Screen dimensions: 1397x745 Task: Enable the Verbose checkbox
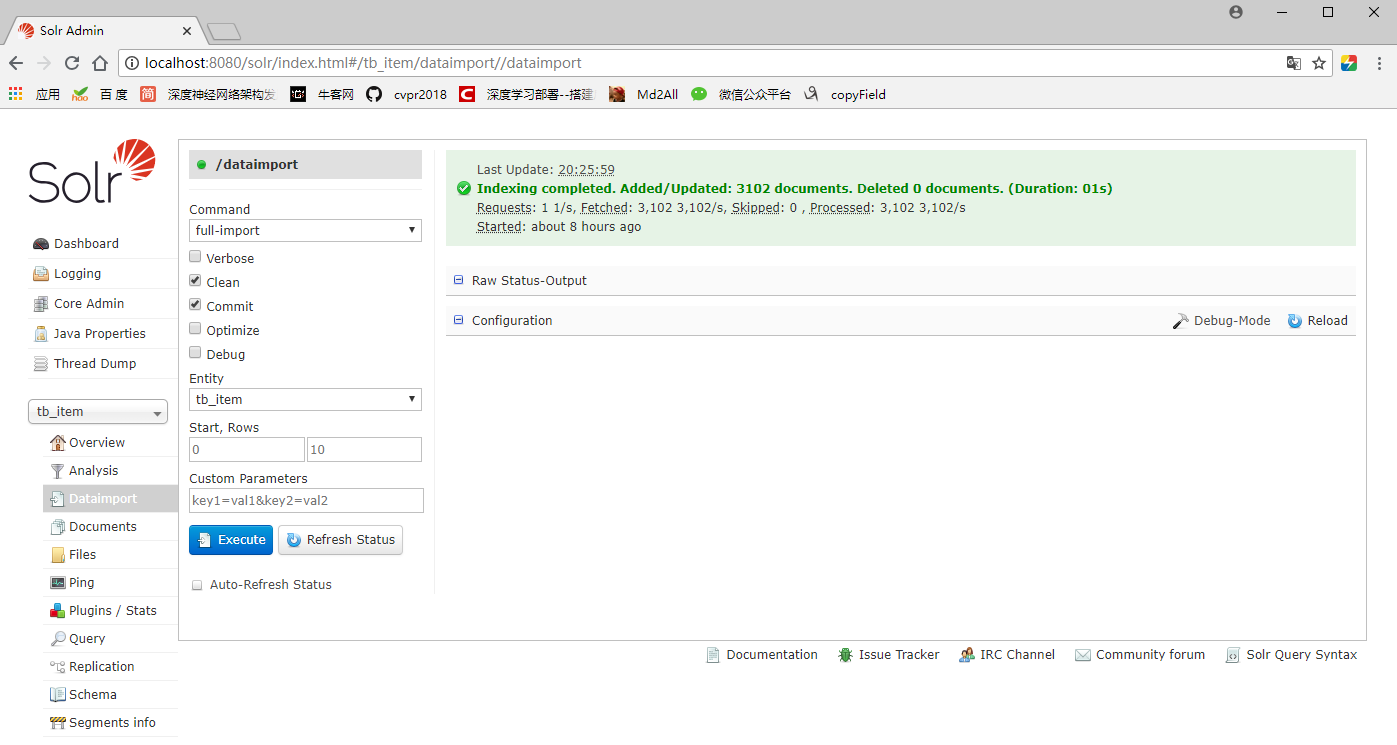tap(196, 257)
